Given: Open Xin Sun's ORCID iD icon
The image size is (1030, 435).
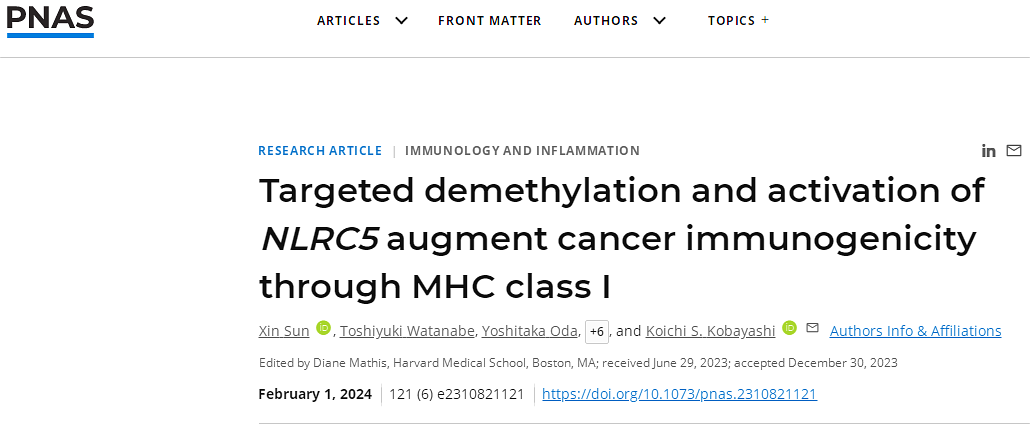Looking at the screenshot, I should pos(323,327).
